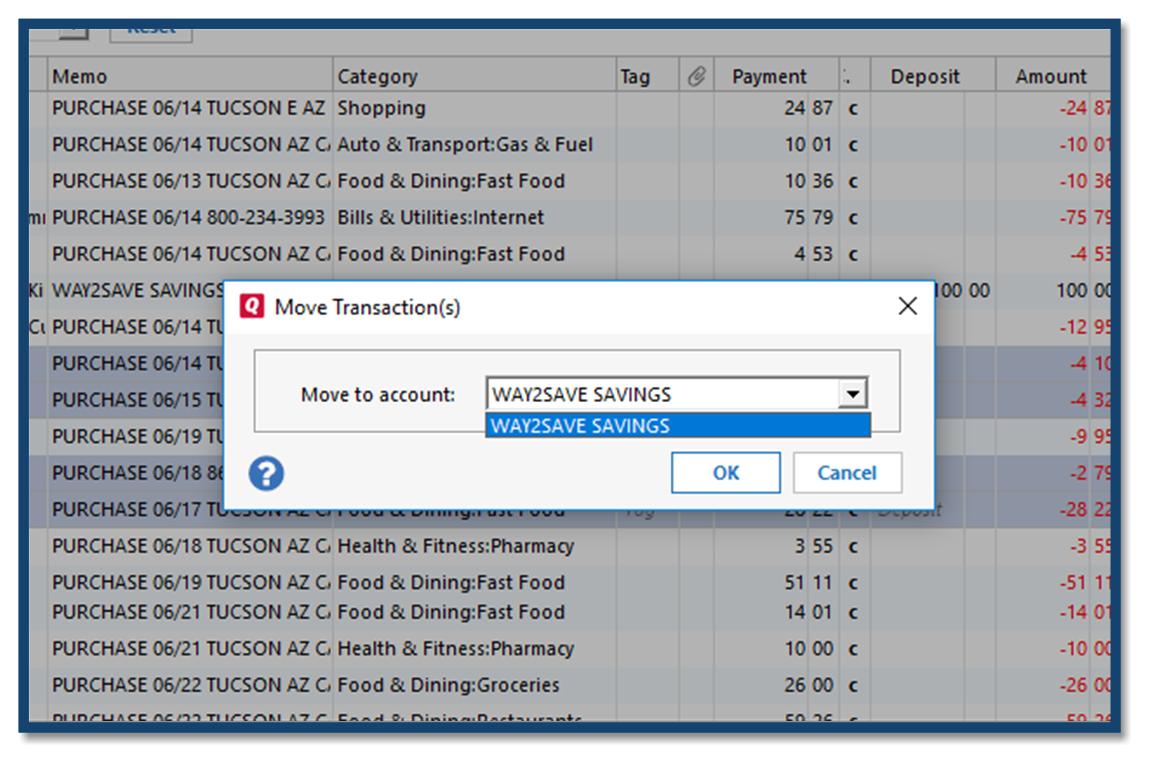
Task: Click the Food & Dining:Groceries category cell
Action: [448, 685]
